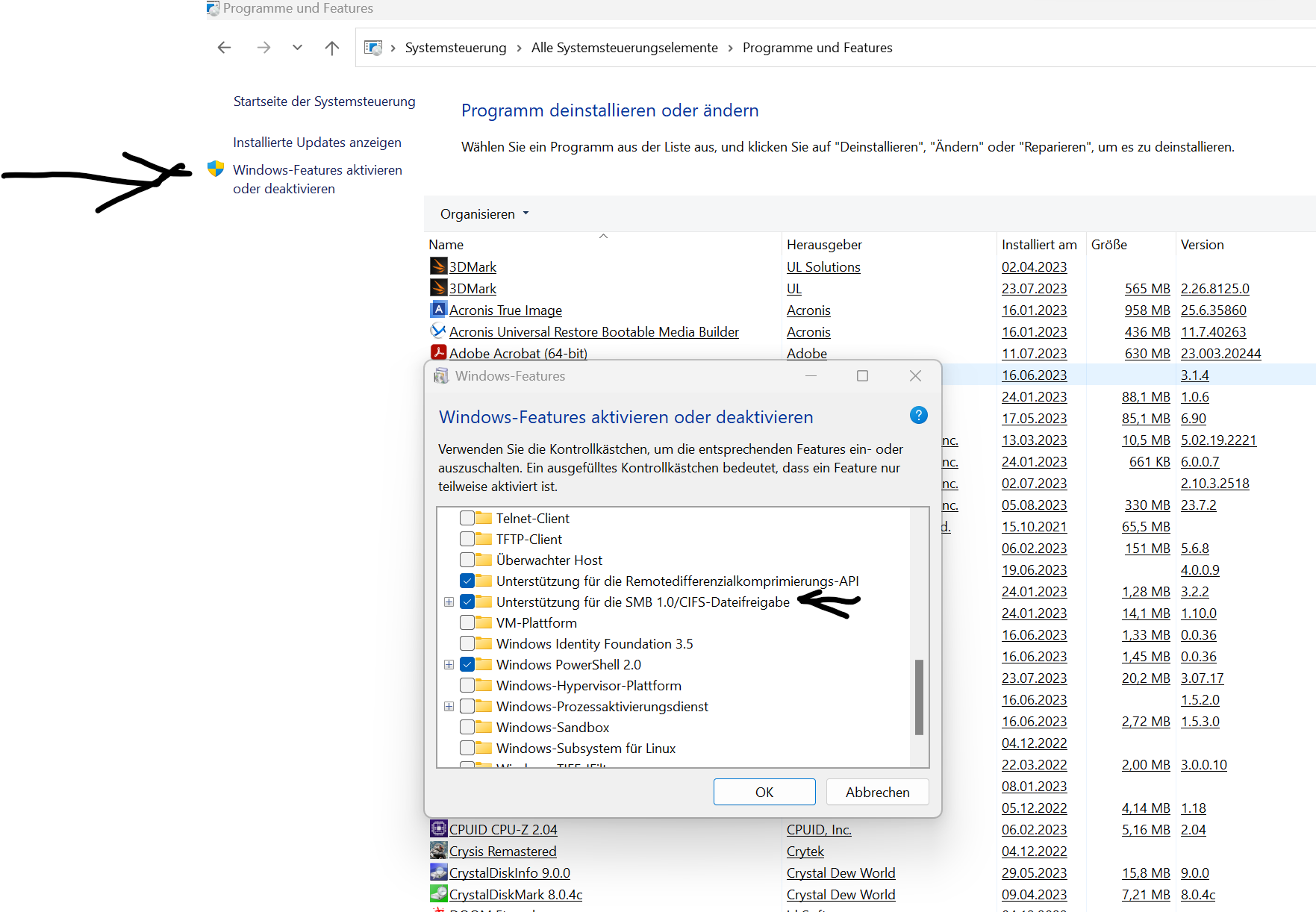Click the Acronis True Image icon
1316x912 pixels.
pos(439,309)
